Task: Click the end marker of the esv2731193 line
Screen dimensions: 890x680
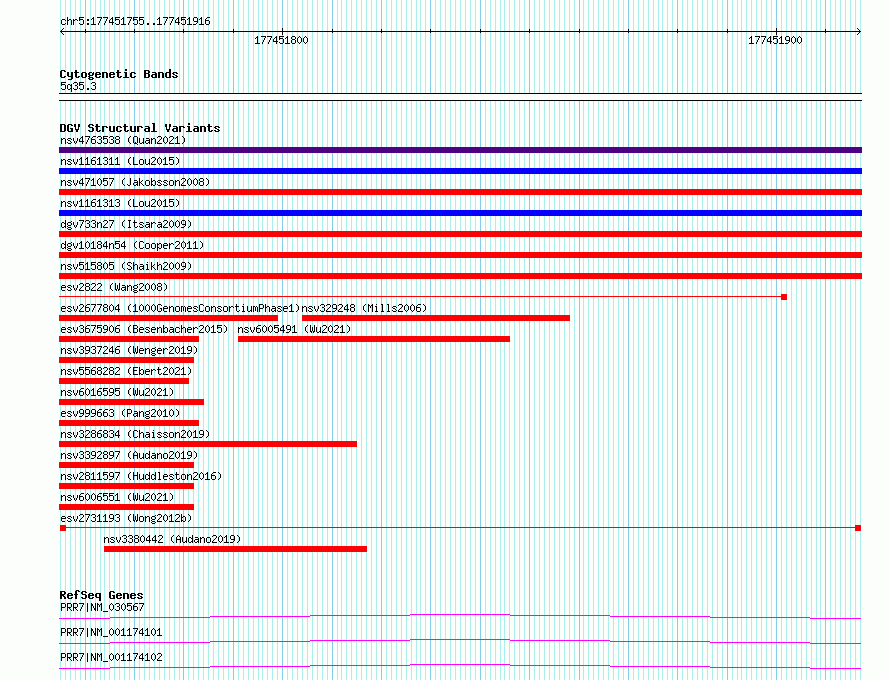Action: pos(858,528)
